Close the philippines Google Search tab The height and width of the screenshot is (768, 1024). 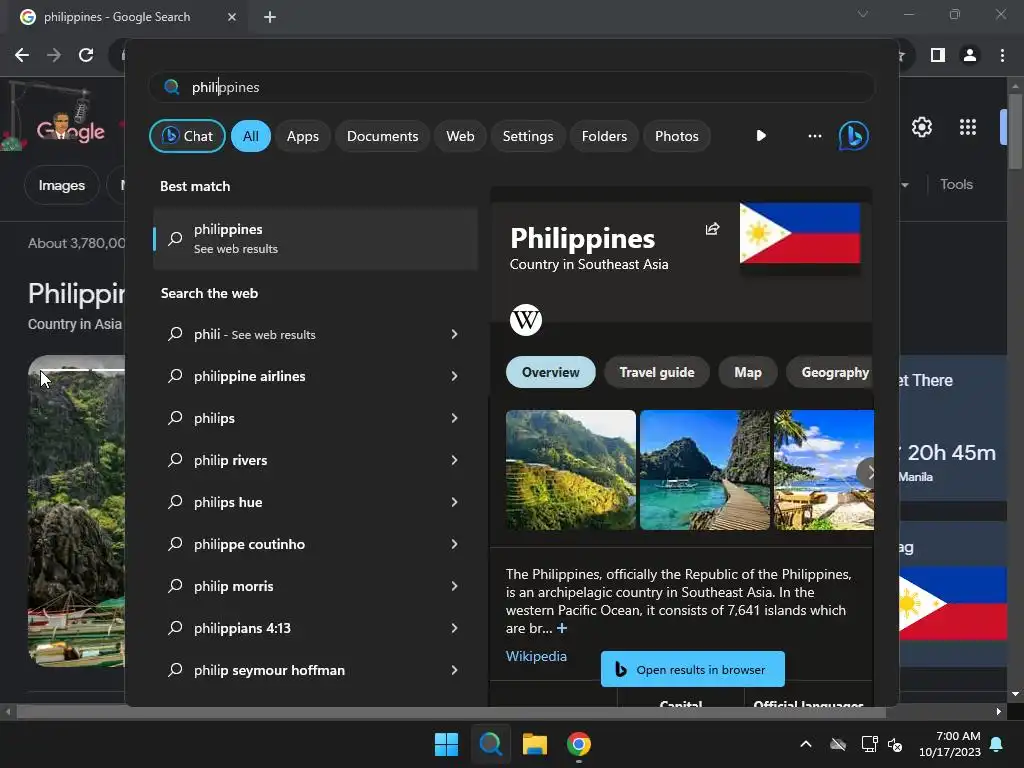[x=231, y=17]
